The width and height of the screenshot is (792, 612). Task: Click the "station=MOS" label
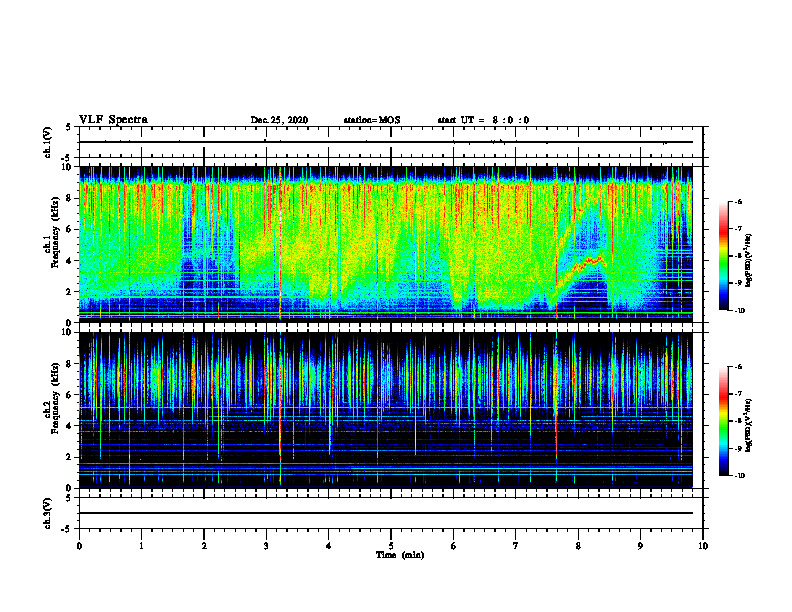(372, 120)
